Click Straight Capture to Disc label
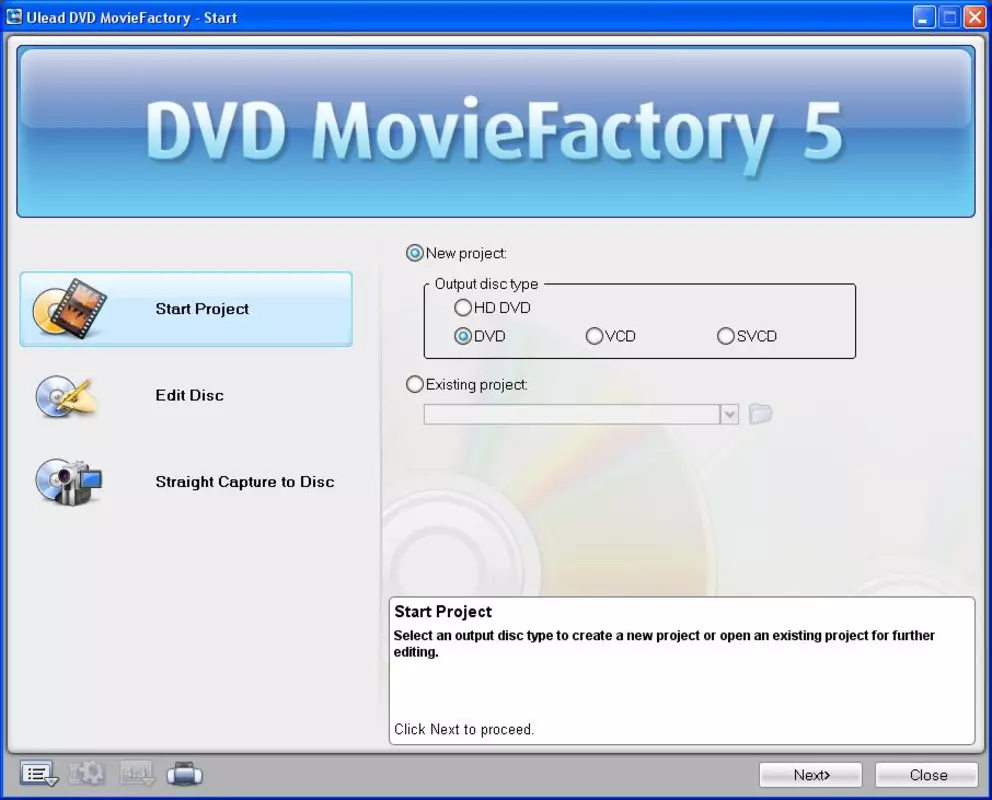992x800 pixels. tap(245, 482)
